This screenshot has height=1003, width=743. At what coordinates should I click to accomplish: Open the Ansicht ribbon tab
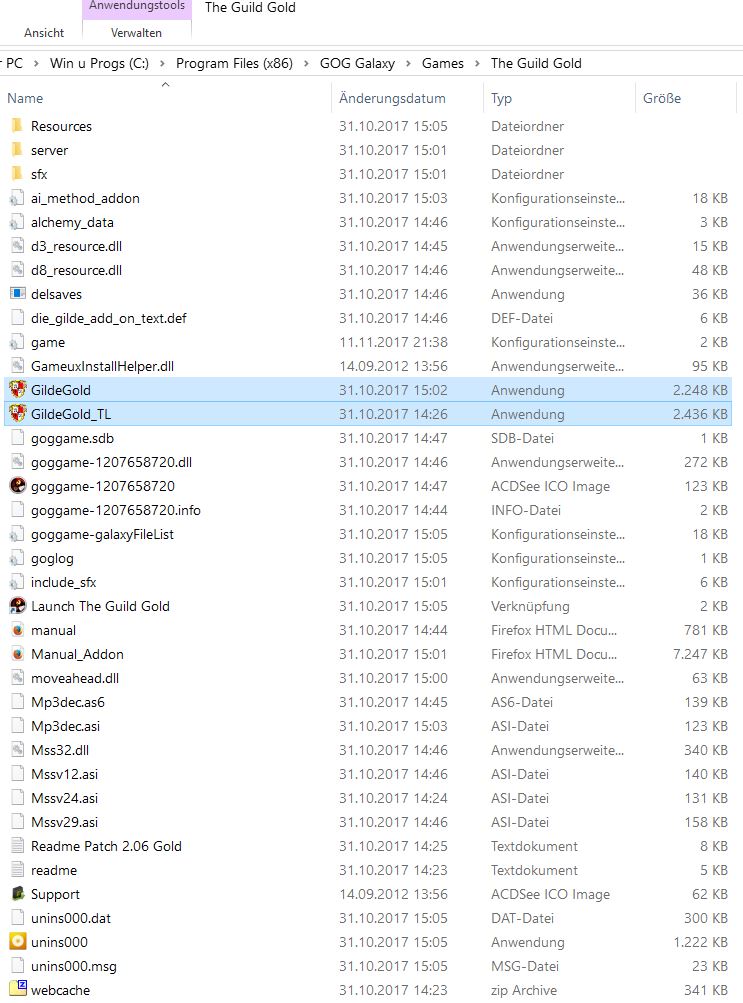(x=43, y=33)
